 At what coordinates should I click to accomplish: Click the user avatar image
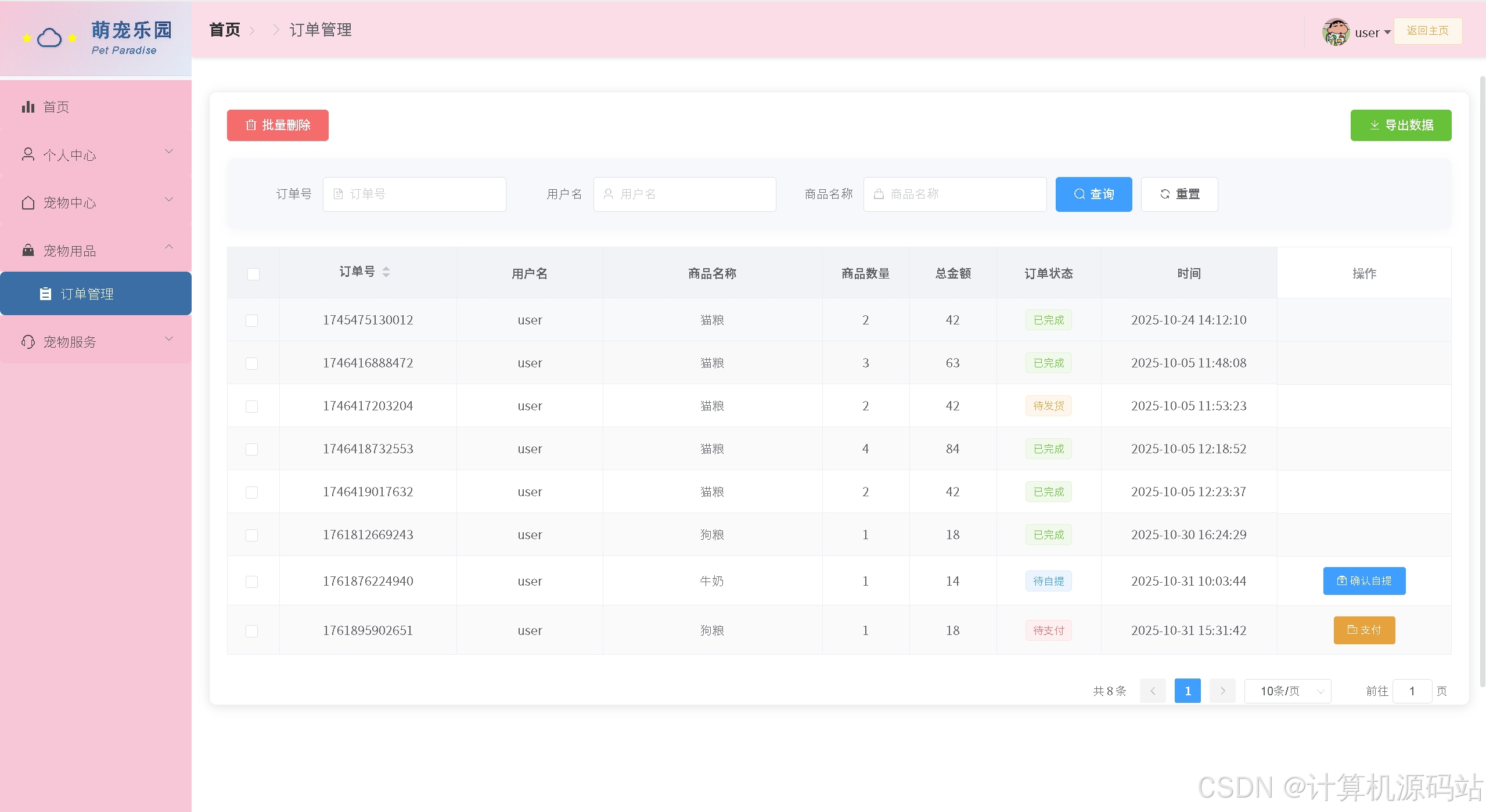(1336, 32)
